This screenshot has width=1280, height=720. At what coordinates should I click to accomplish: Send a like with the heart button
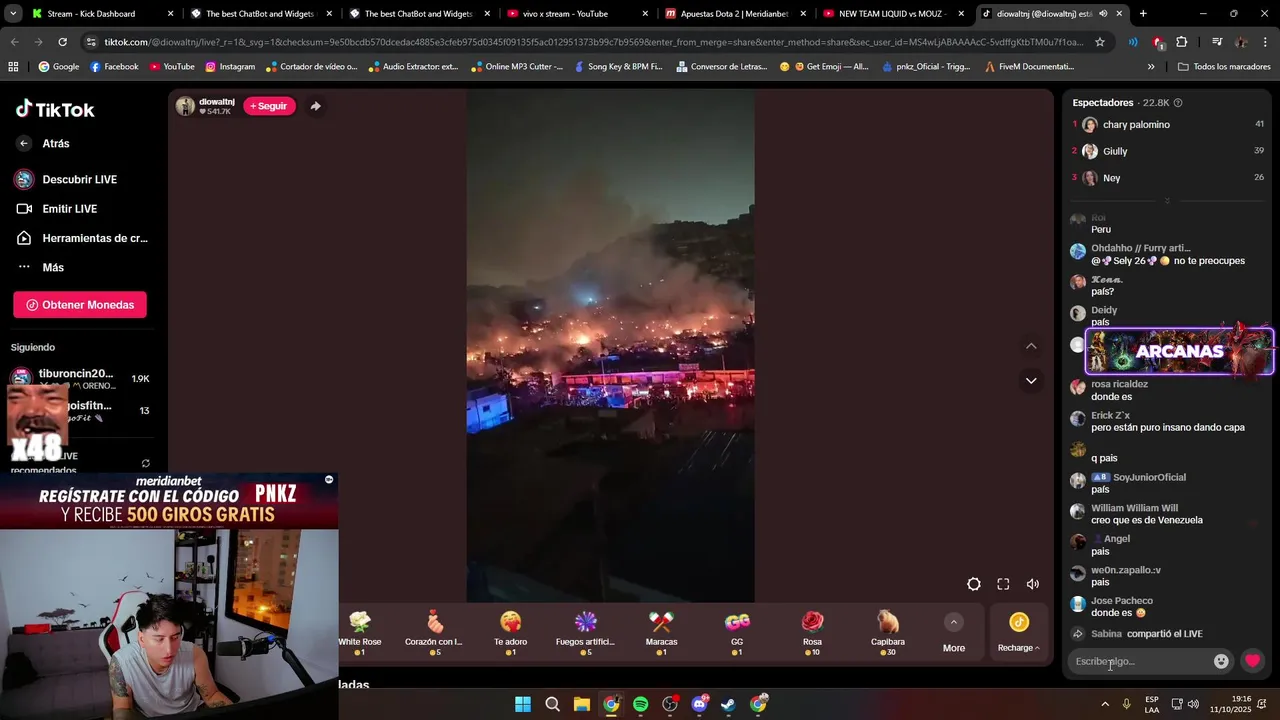pos(1252,661)
